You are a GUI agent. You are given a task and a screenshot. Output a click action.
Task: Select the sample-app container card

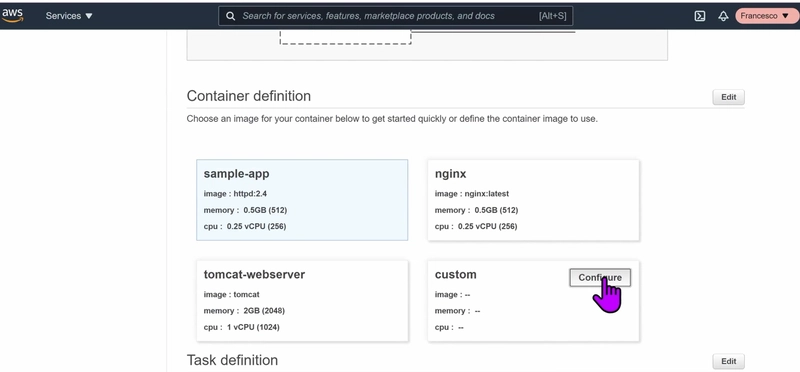tap(302, 200)
